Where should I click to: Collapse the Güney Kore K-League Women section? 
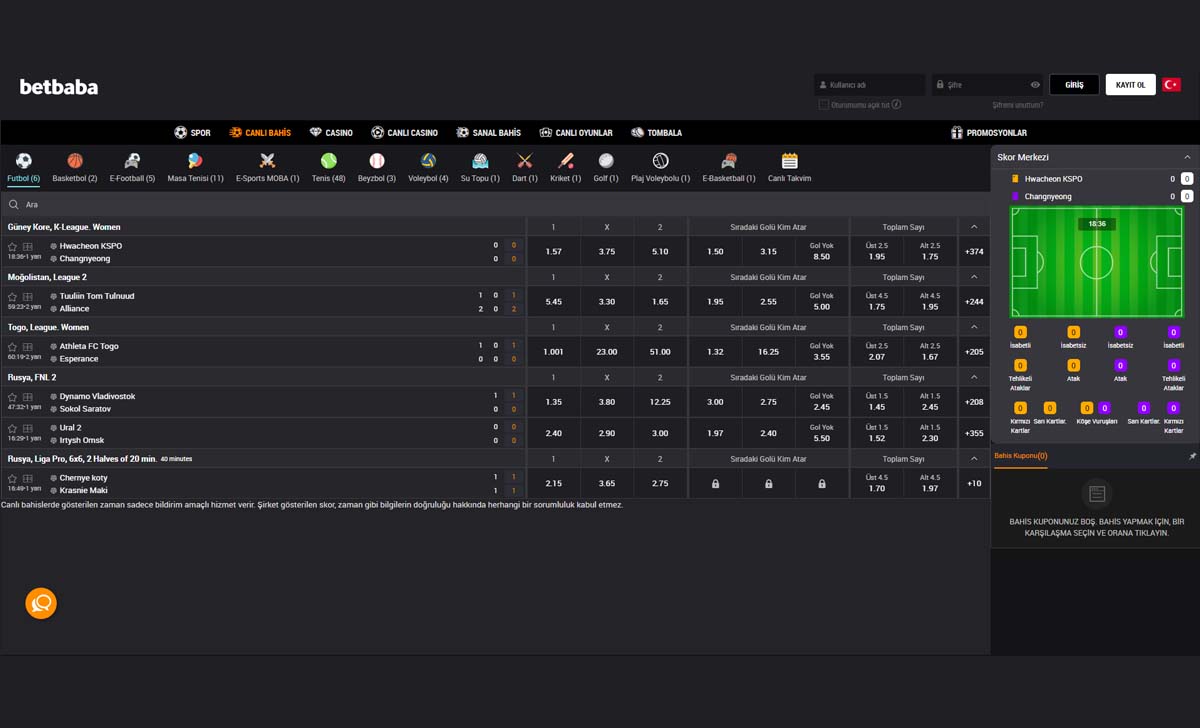point(974,227)
